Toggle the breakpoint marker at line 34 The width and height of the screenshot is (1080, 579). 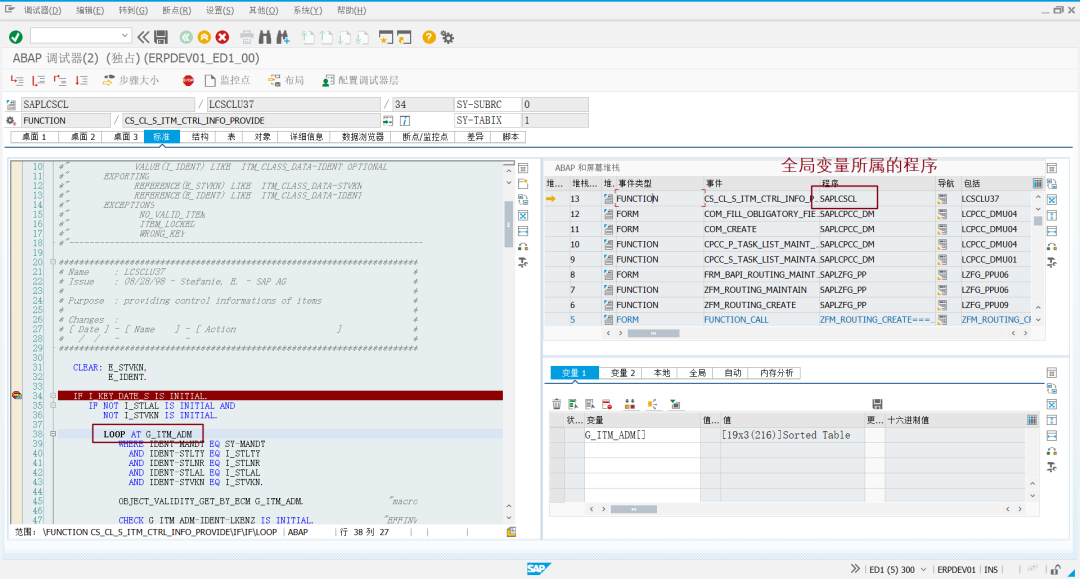point(17,396)
